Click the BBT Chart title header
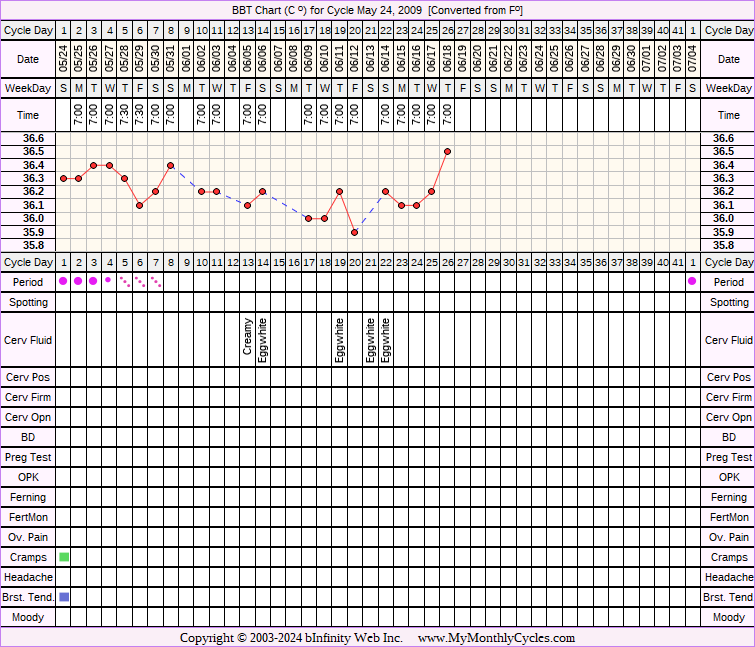This screenshot has width=755, height=647. click(x=377, y=10)
